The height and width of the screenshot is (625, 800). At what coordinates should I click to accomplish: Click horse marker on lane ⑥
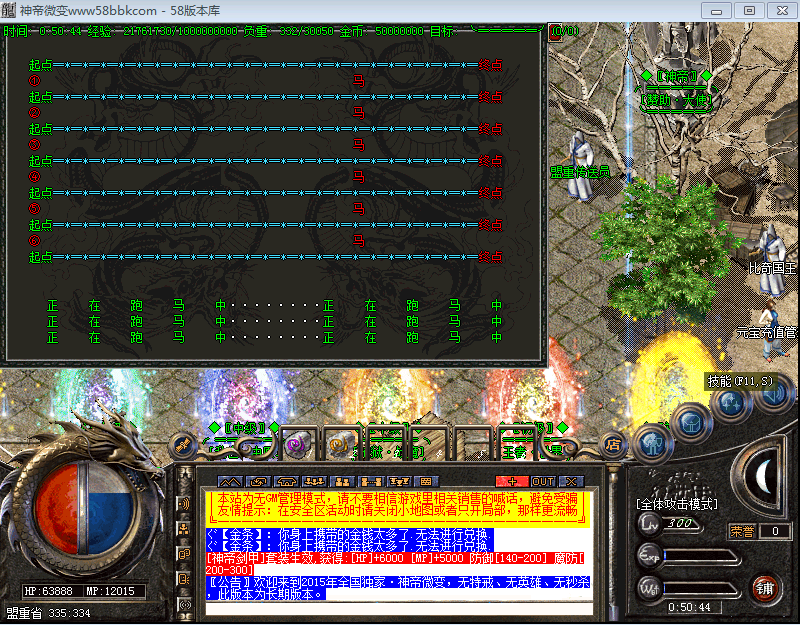coord(359,240)
